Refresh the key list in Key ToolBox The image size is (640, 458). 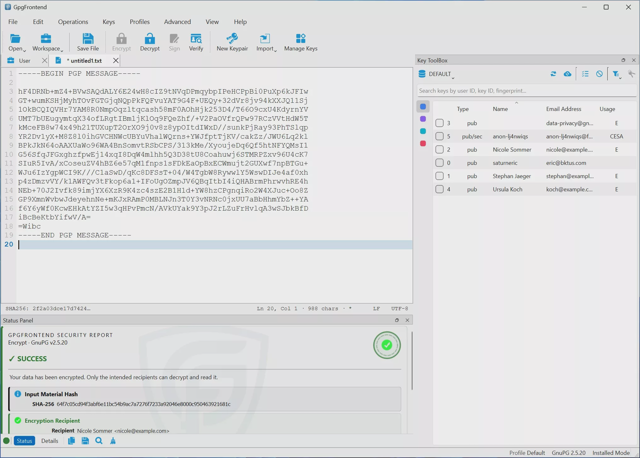(x=553, y=74)
